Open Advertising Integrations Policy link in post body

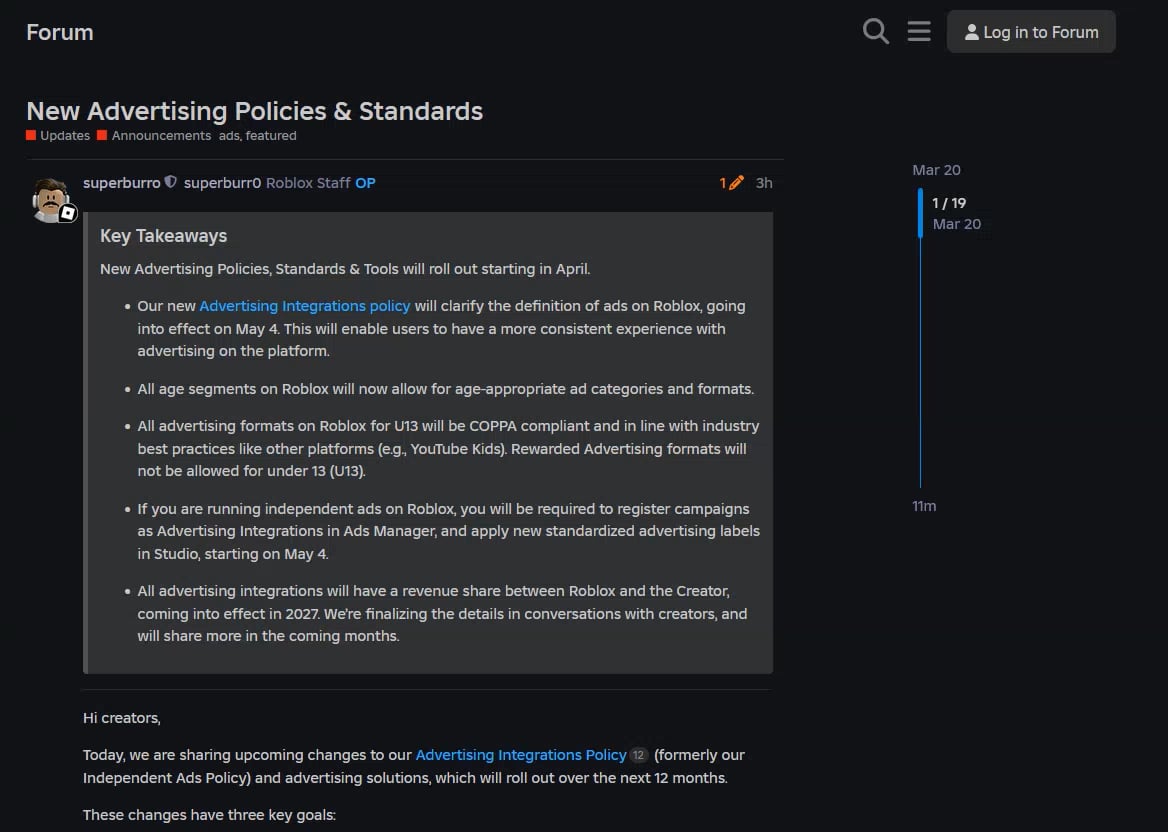click(x=520, y=755)
